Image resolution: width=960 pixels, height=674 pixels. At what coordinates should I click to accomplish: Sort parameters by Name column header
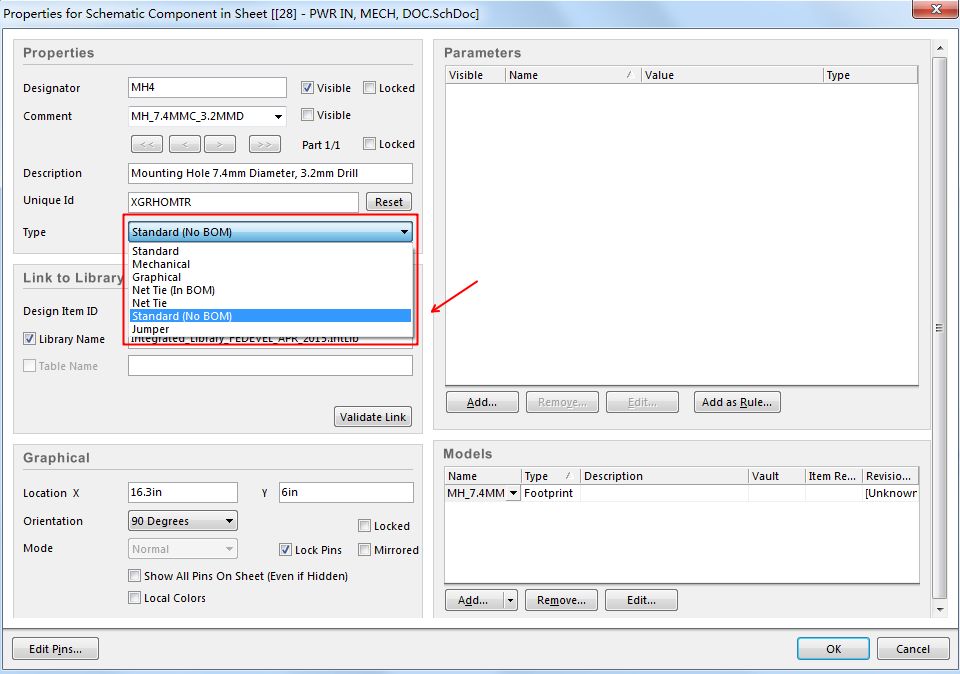pos(573,75)
